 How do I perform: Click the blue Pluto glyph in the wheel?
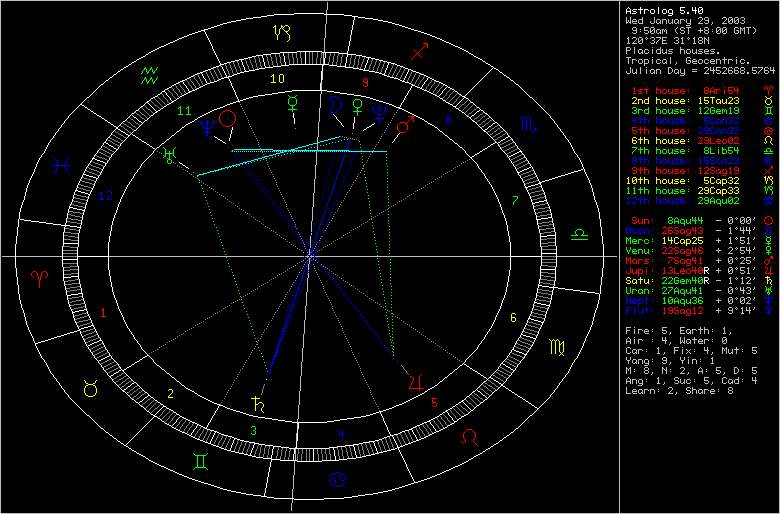[x=380, y=111]
